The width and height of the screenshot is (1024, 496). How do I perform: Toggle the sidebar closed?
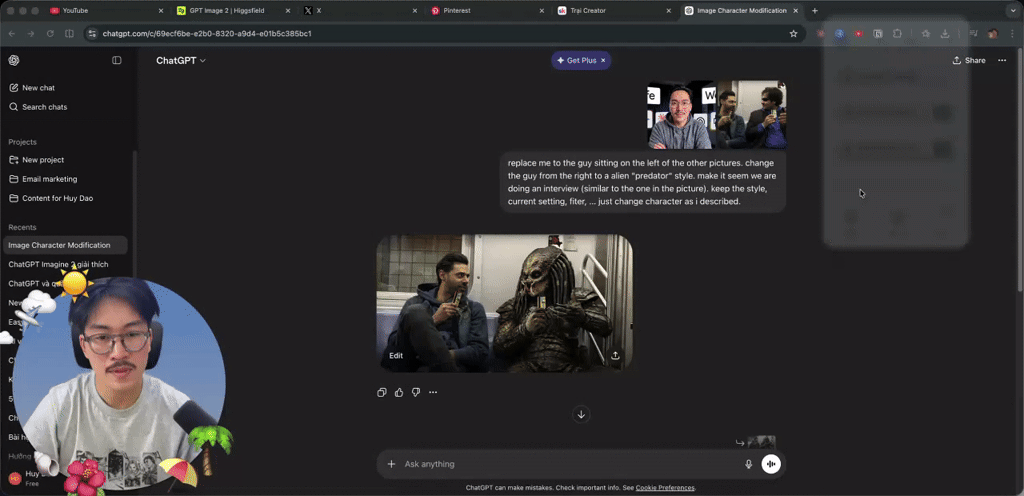pos(117,60)
